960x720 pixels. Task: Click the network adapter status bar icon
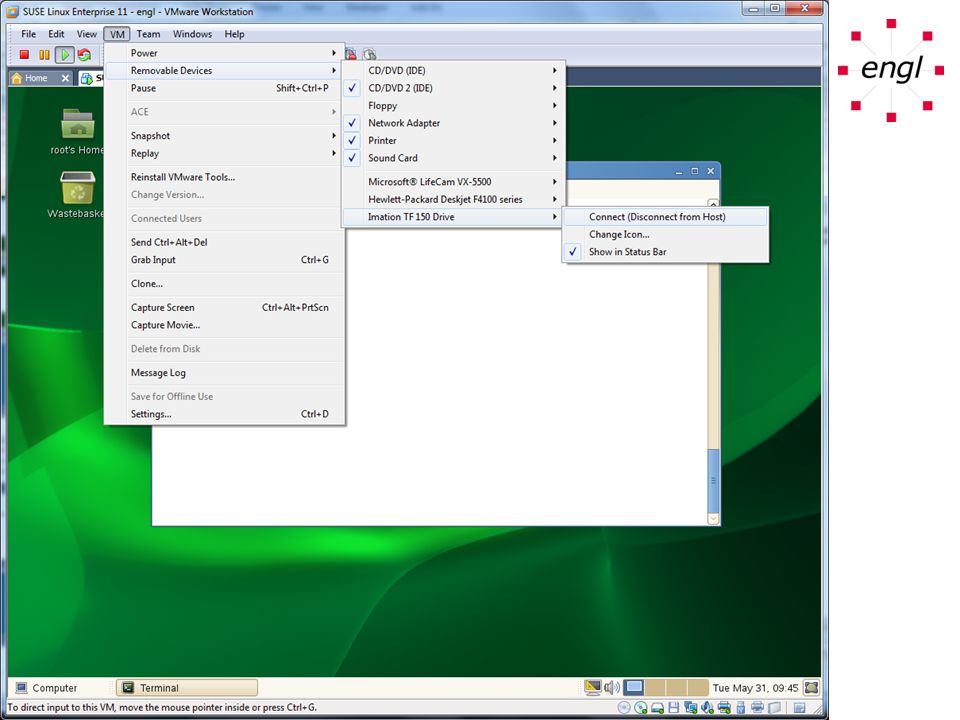point(691,707)
